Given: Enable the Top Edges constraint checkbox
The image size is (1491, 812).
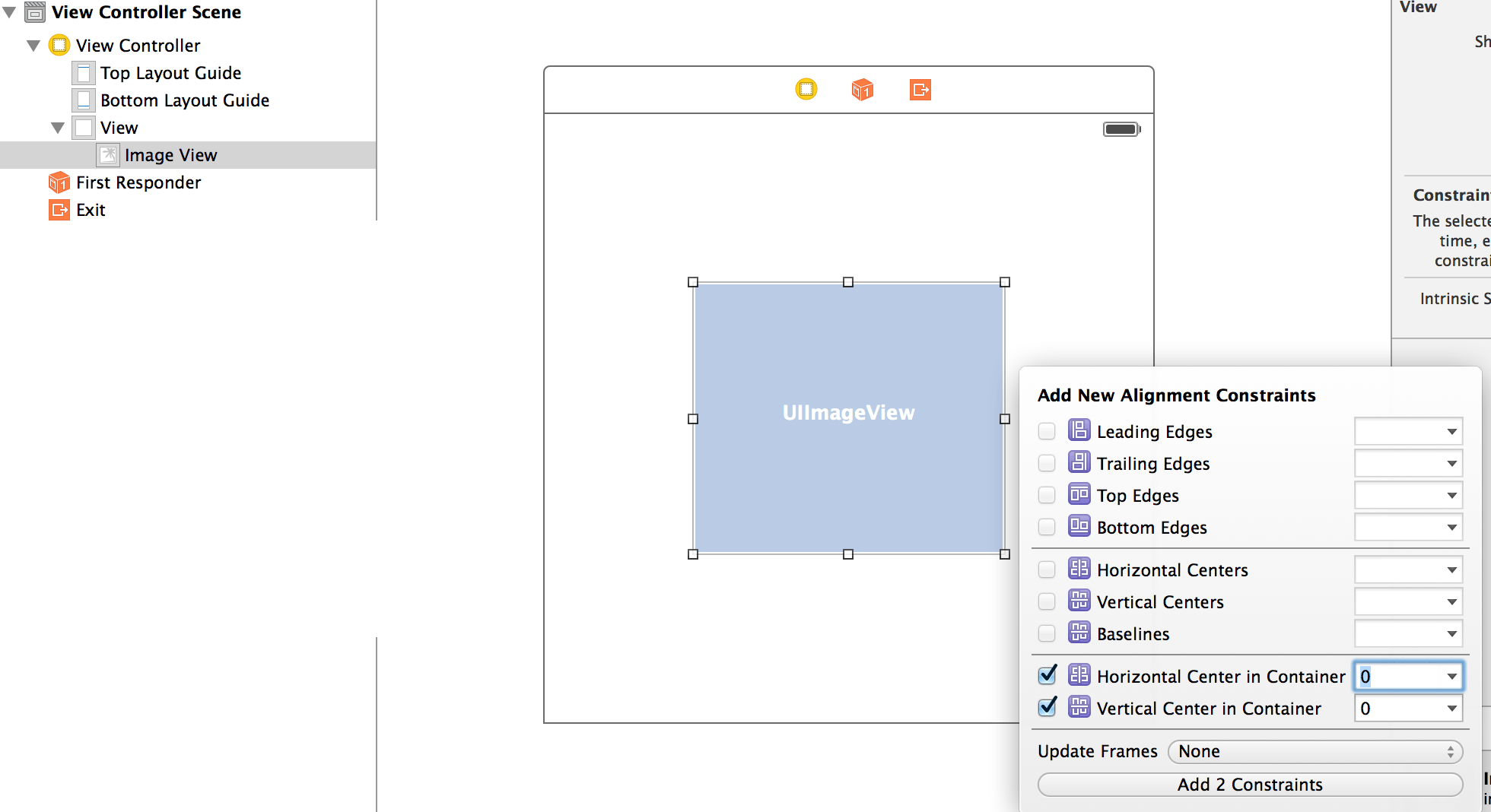Looking at the screenshot, I should coord(1047,494).
